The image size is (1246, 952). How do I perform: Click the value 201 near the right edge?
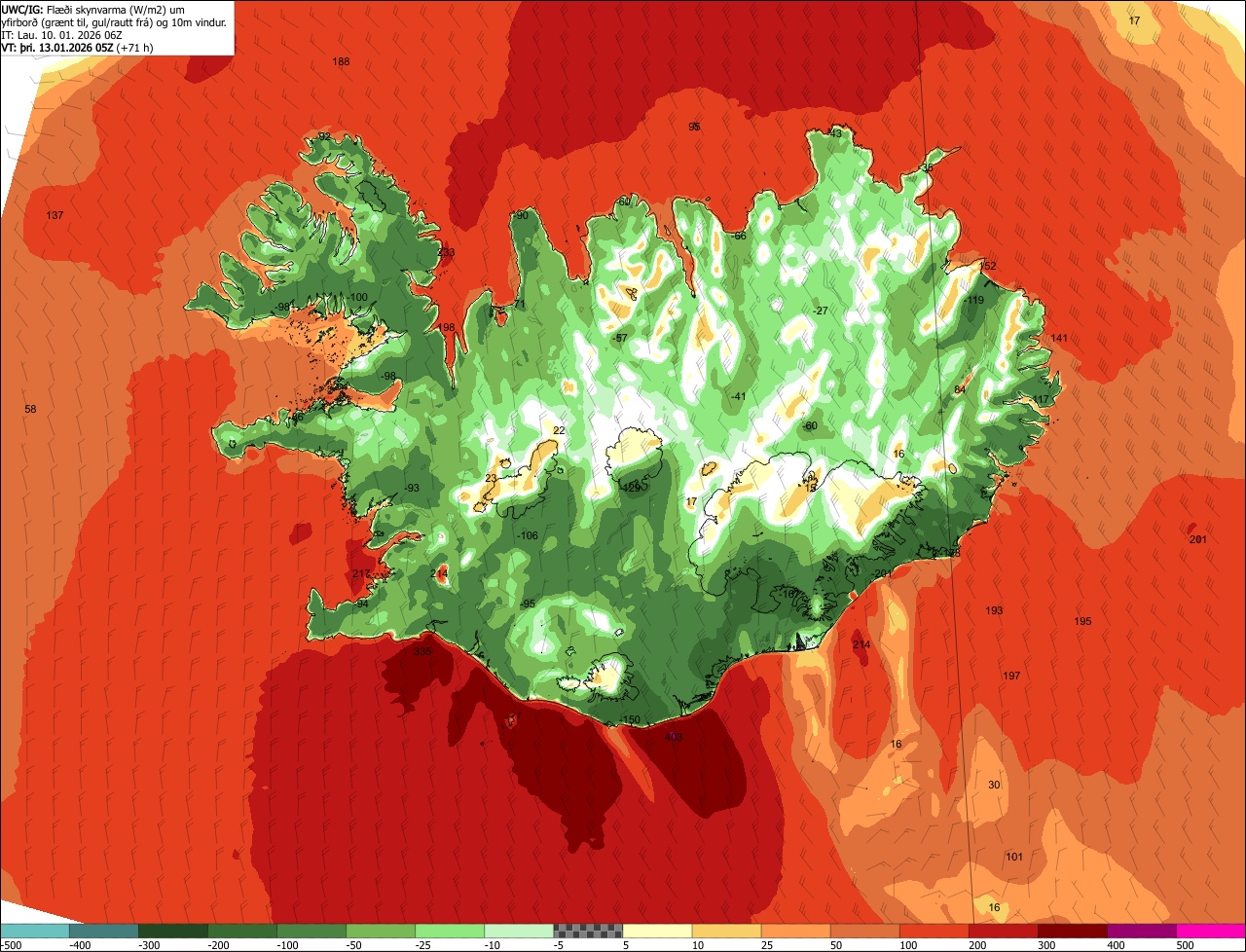point(1197,539)
